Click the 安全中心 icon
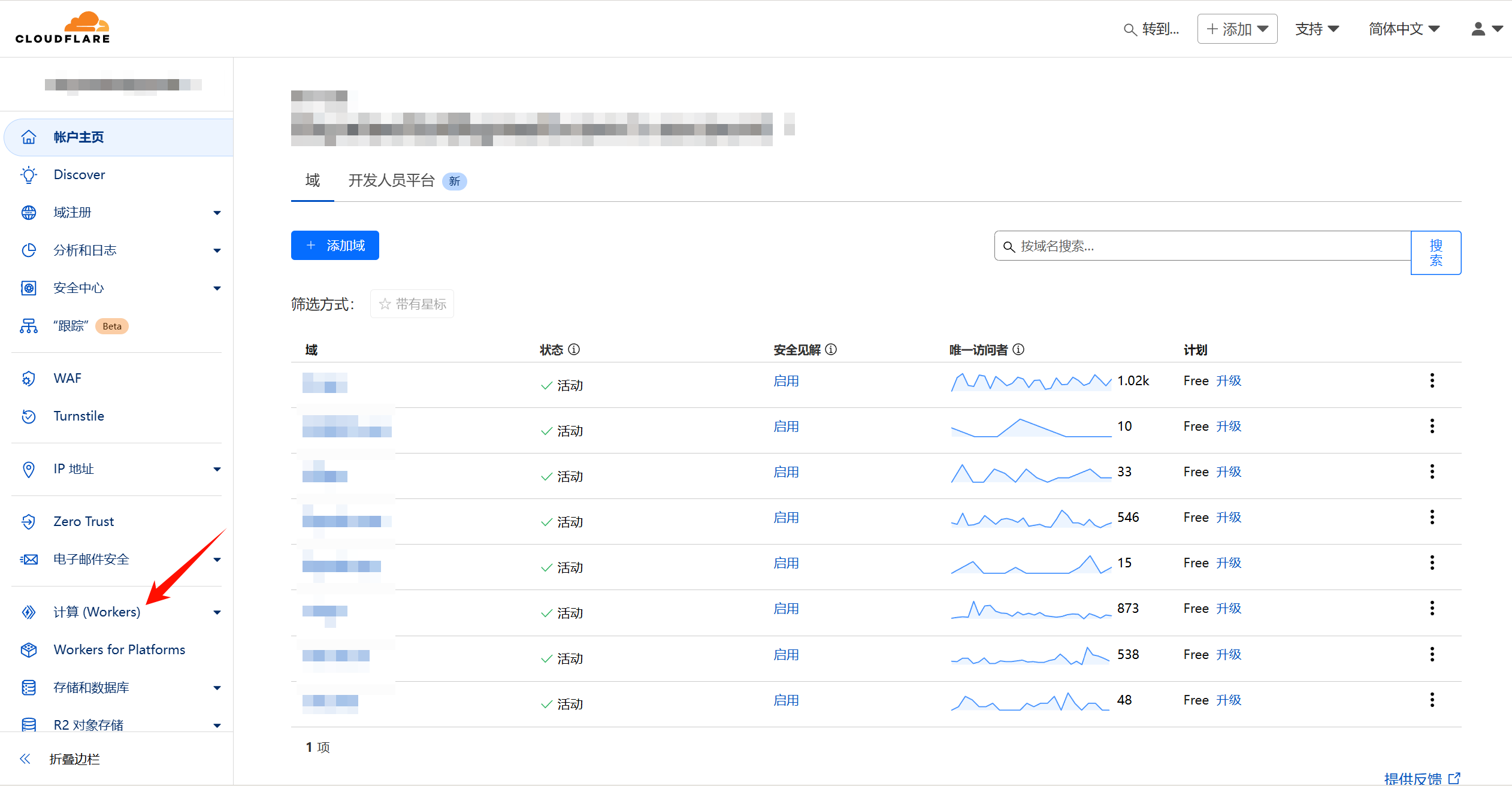 29,288
